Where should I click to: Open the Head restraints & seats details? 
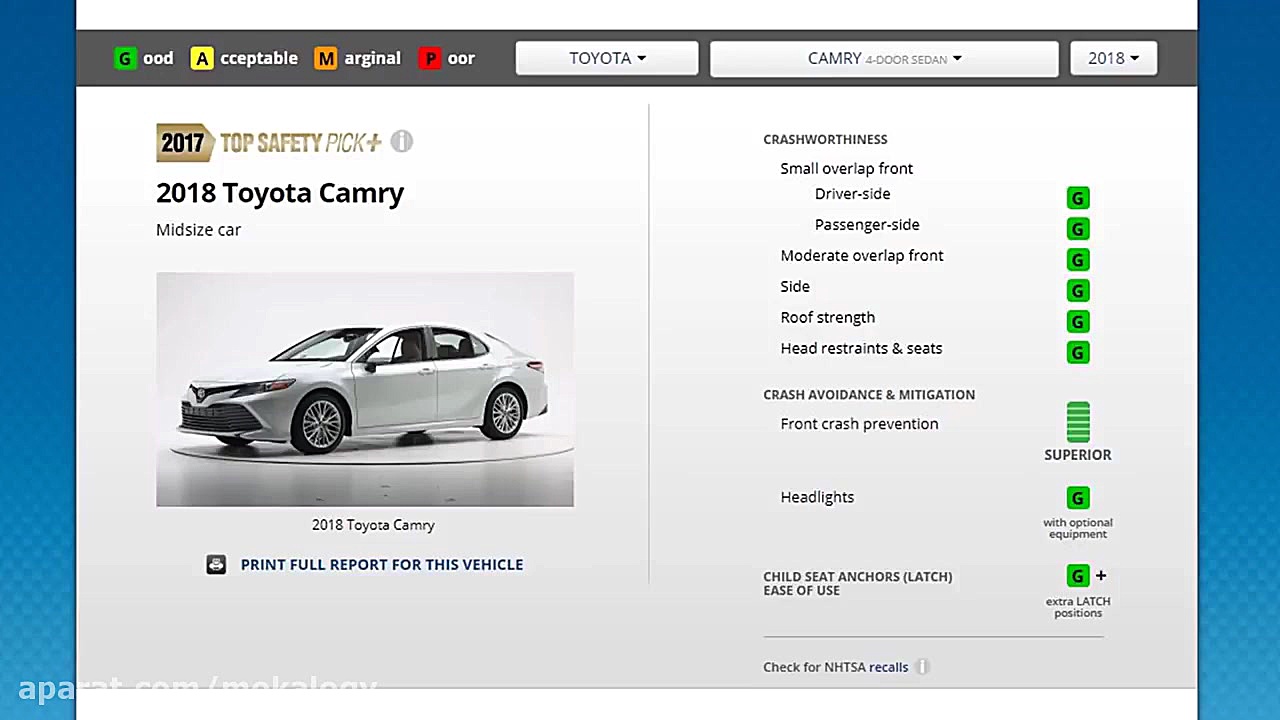tap(862, 349)
